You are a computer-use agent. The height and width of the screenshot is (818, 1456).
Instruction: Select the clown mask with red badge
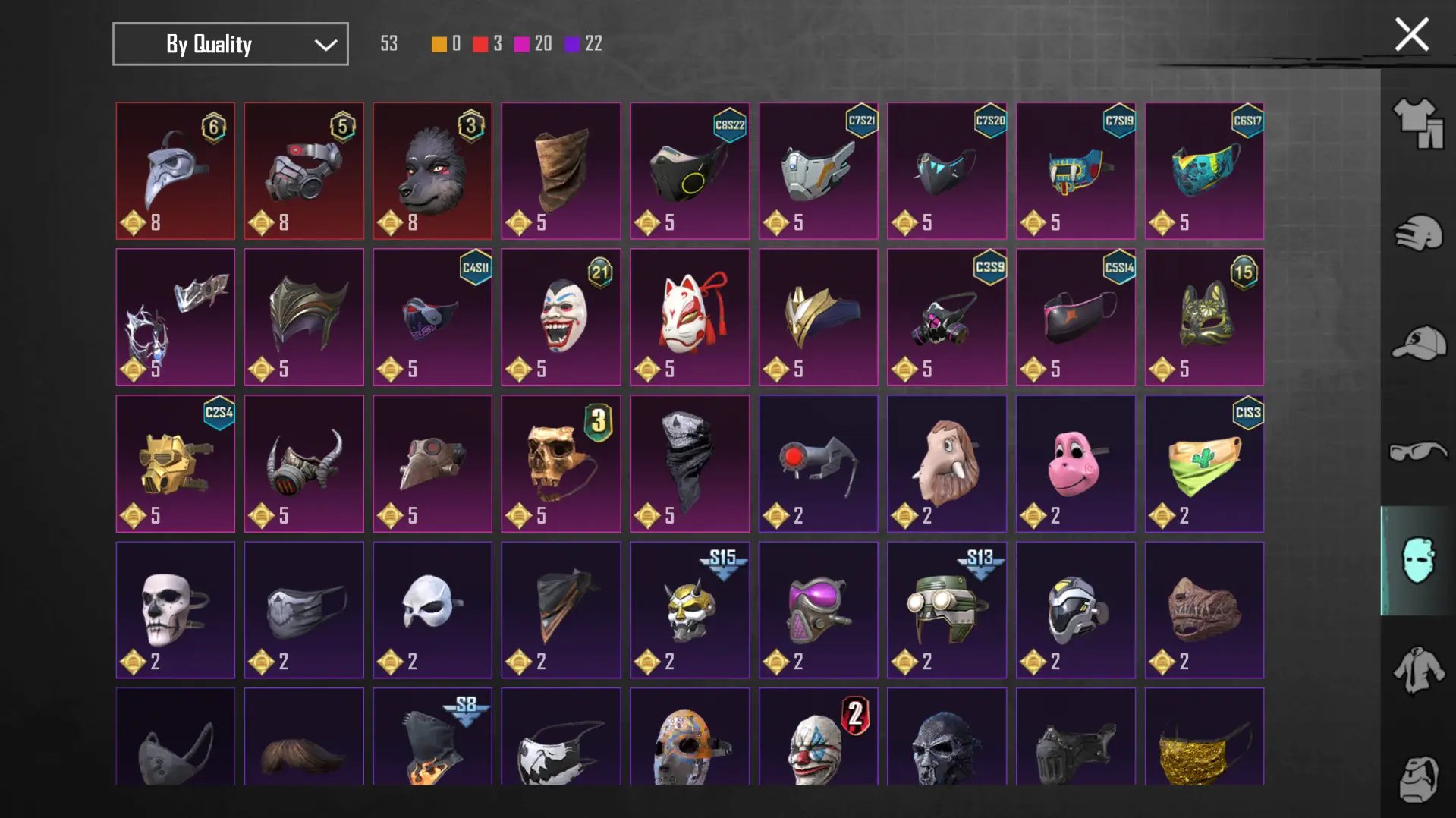[818, 736]
